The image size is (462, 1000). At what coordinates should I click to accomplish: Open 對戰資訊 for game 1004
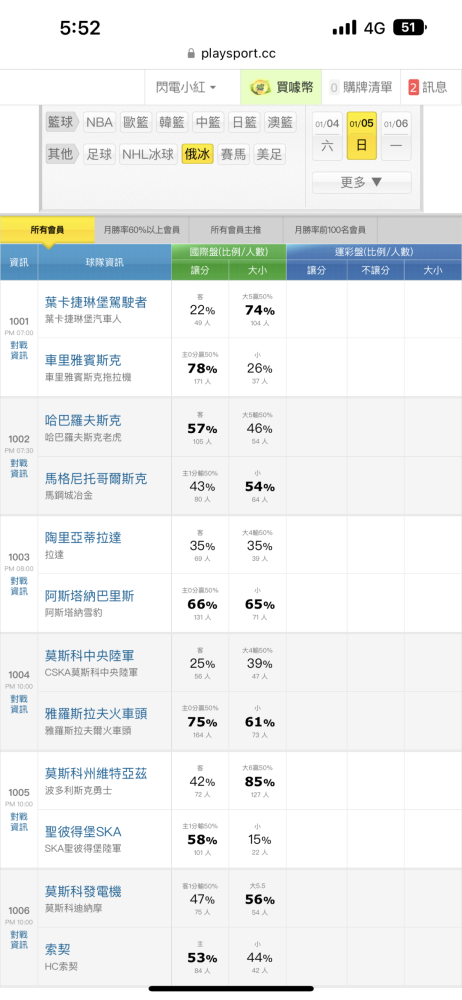click(19, 703)
